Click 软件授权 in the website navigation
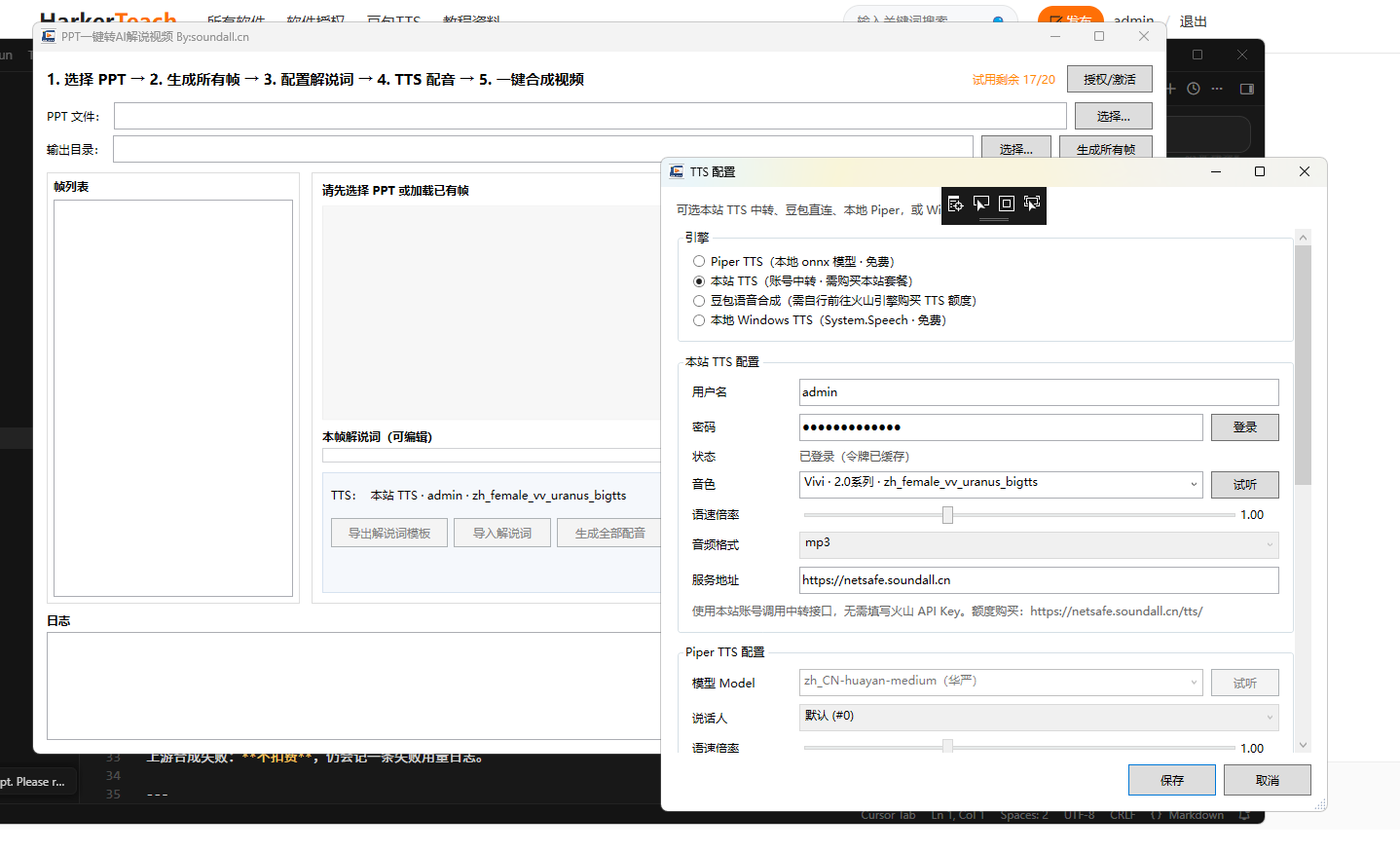This screenshot has width=1400, height=852. point(315,20)
